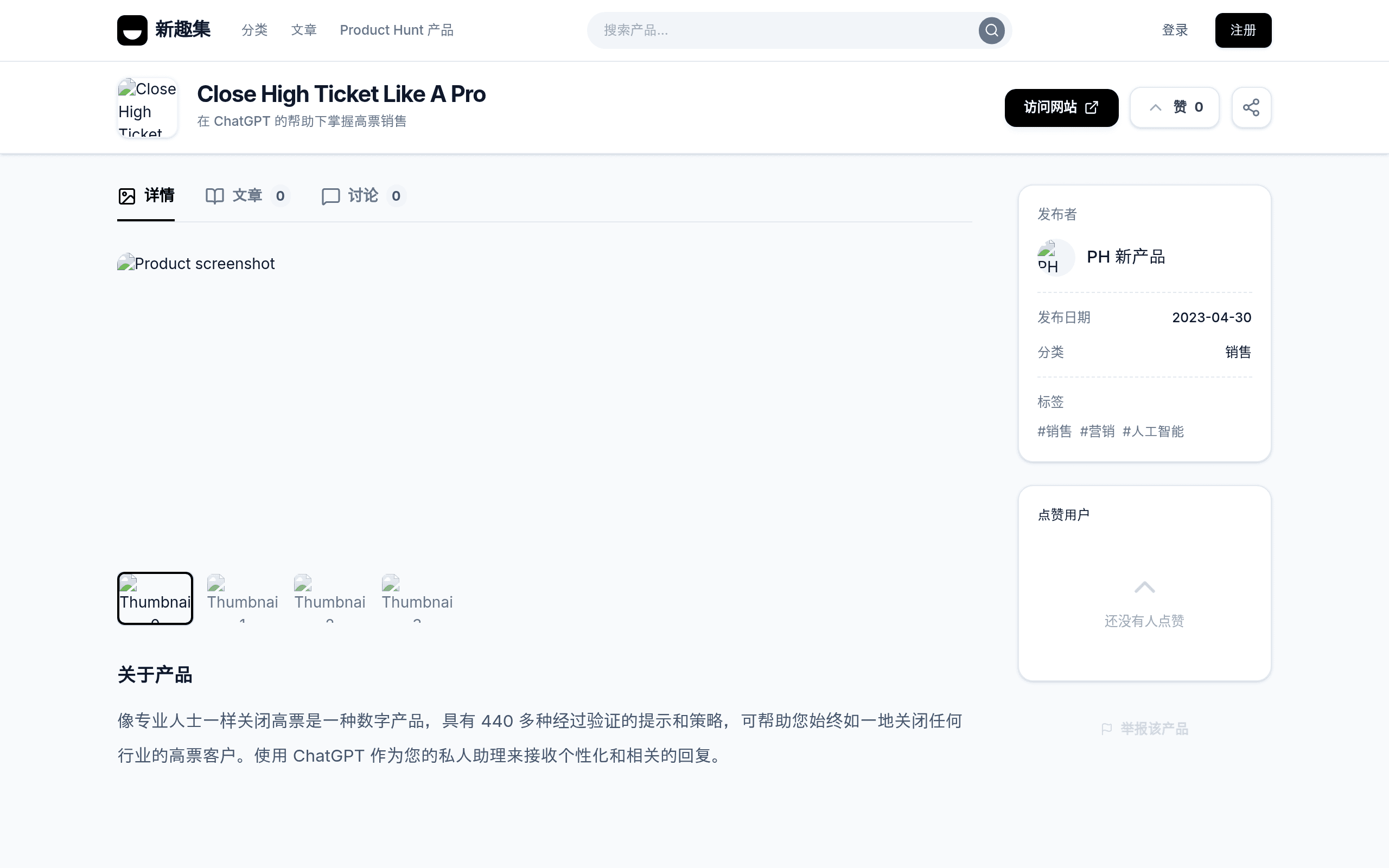
Task: Click the share icon button
Action: pyautogui.click(x=1251, y=107)
